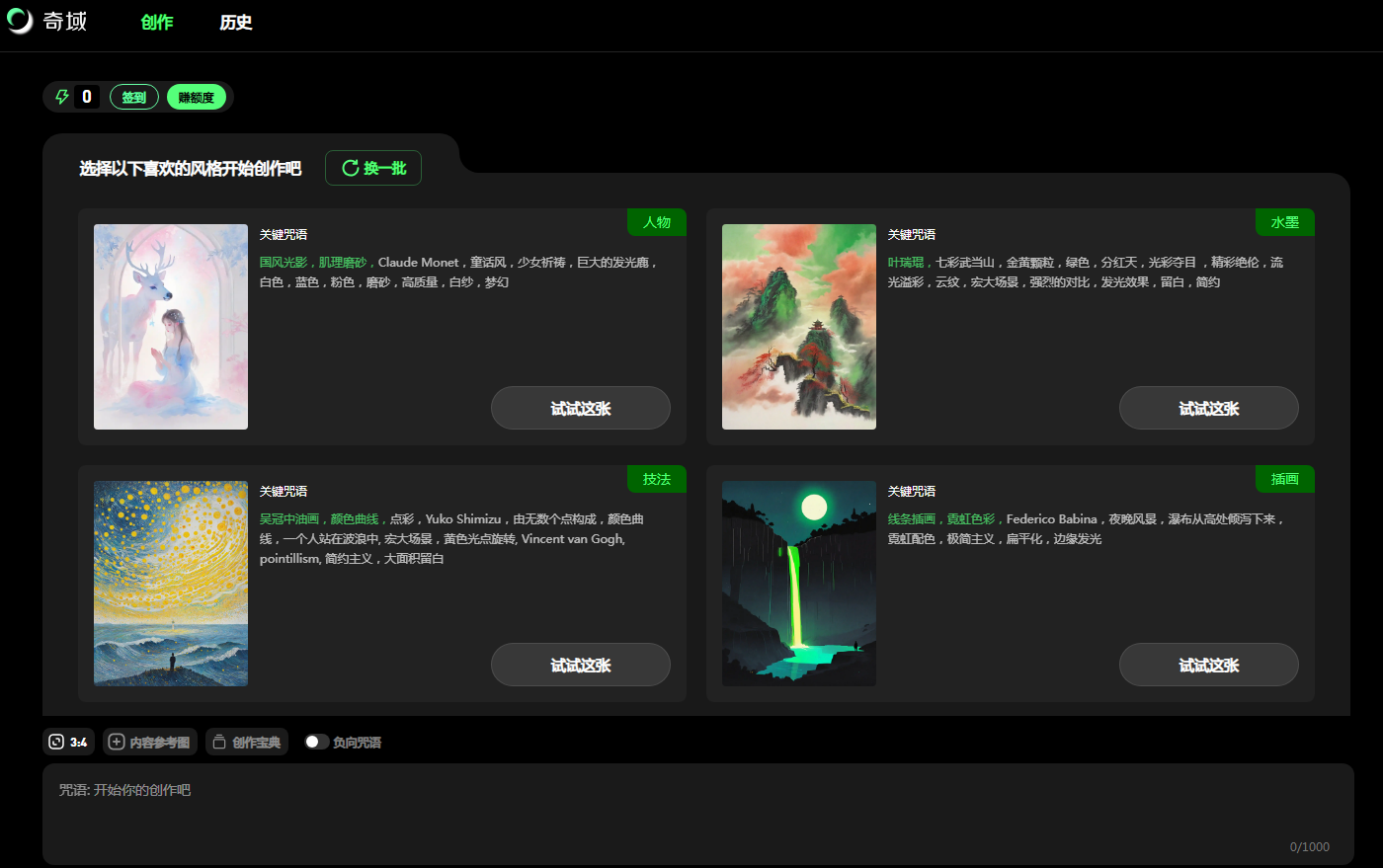The image size is (1383, 868).
Task: Switch to the 创作 tab
Action: coord(157,23)
